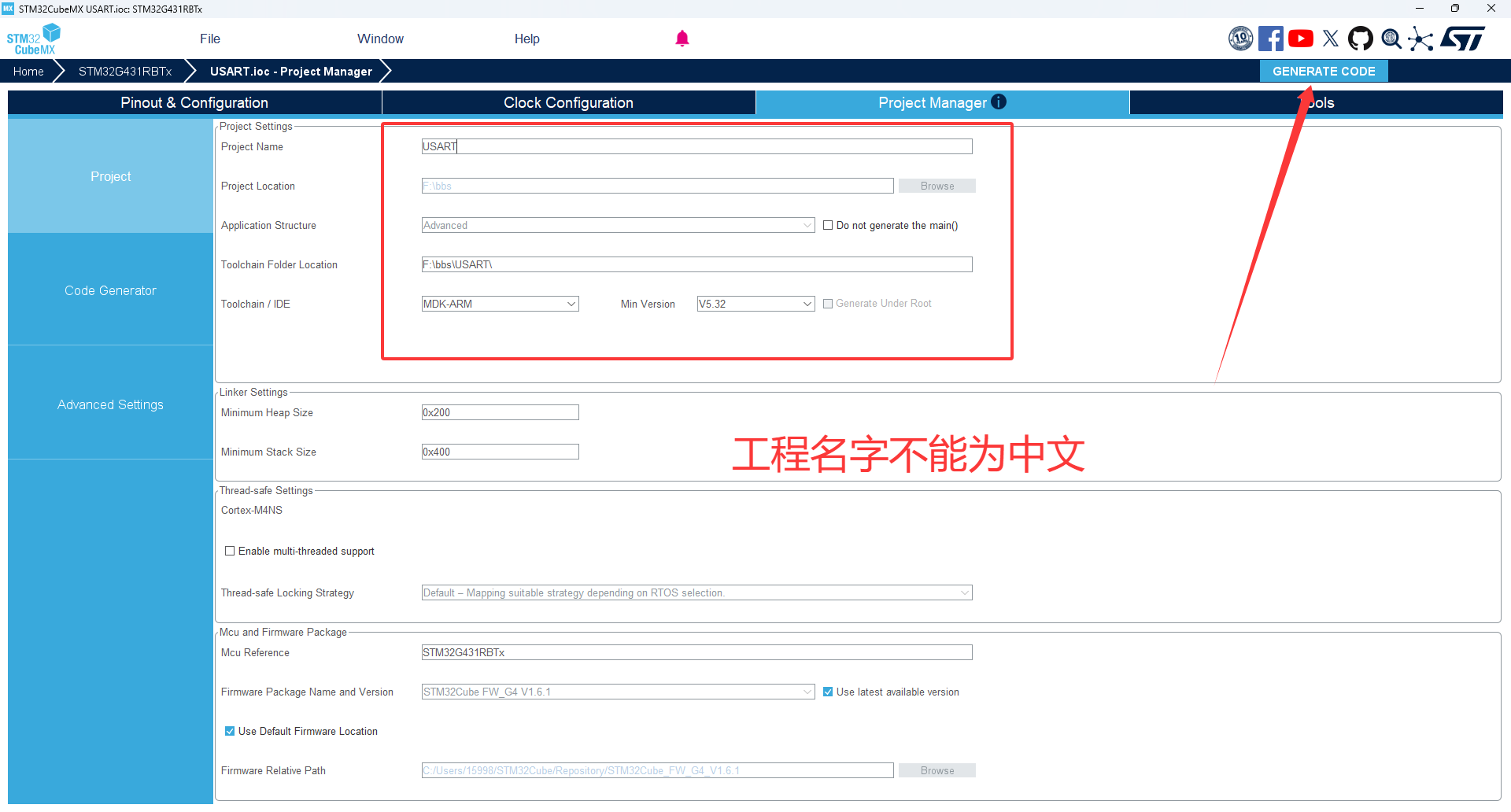Click the STM32CubeMX logo

[x=33, y=39]
